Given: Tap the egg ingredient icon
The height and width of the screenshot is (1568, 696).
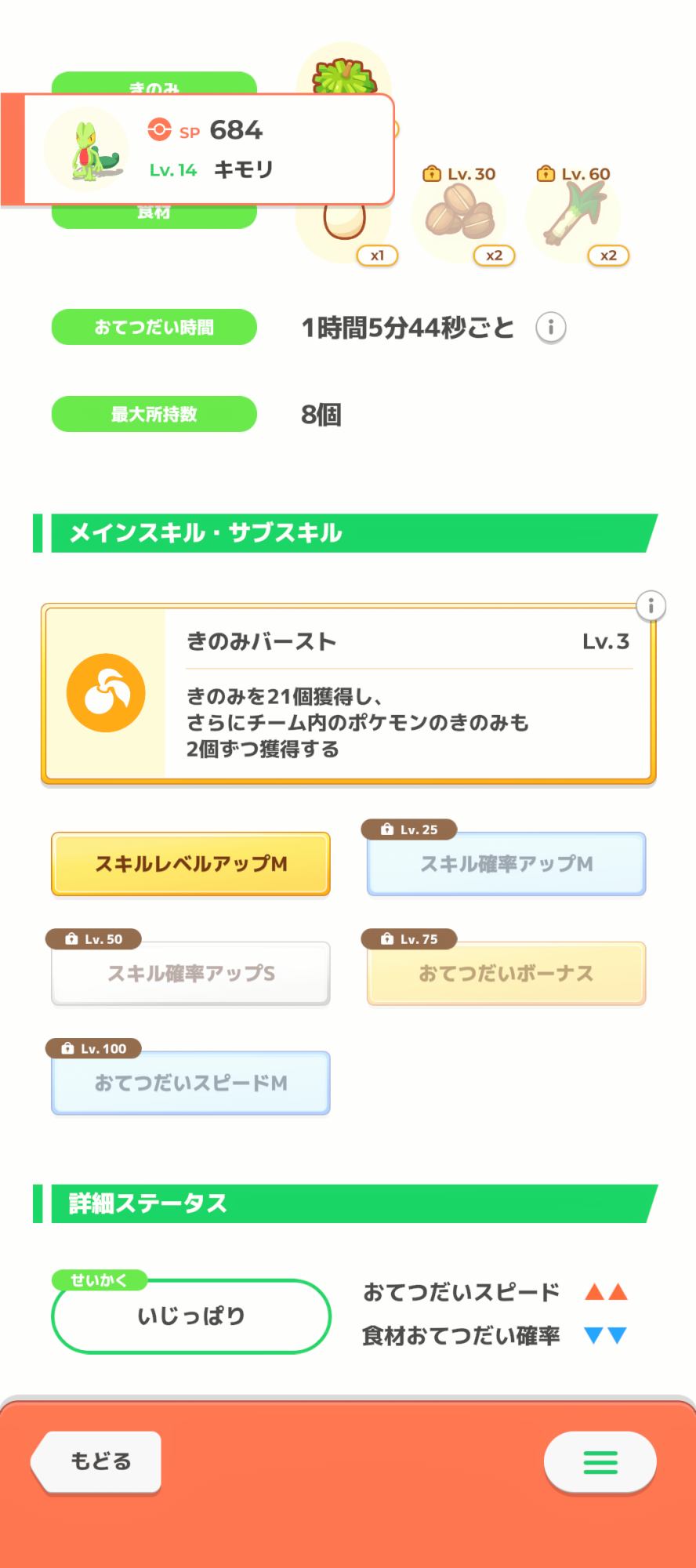Looking at the screenshot, I should point(345,223).
